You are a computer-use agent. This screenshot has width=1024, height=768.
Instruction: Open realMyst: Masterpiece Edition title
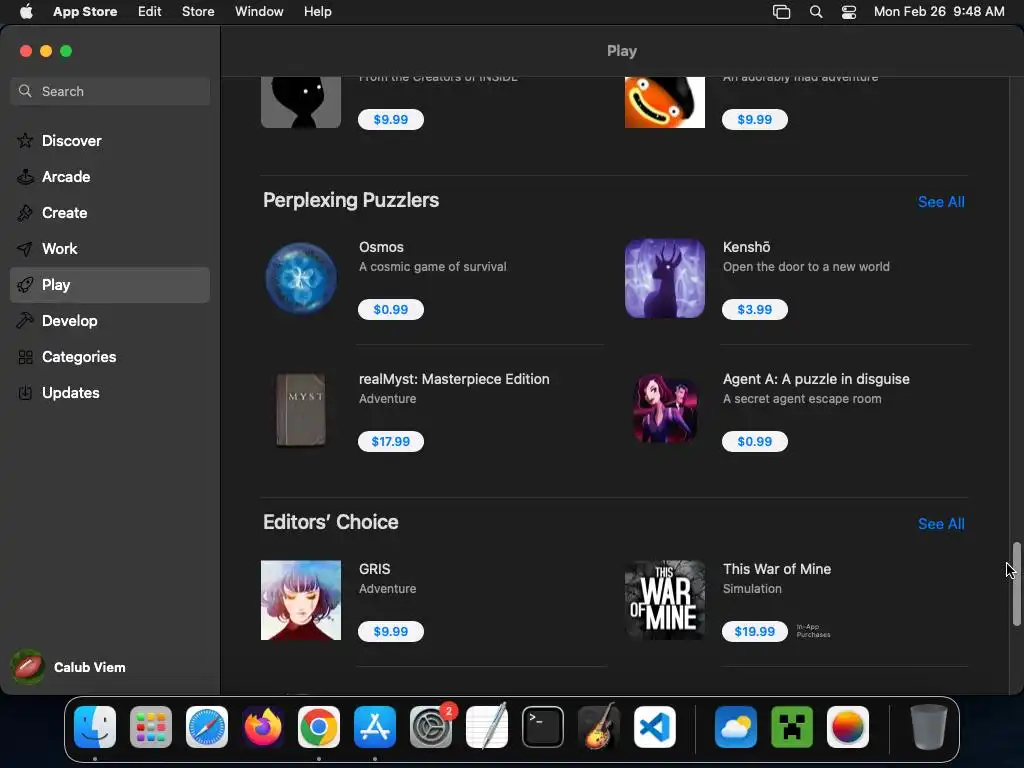pyautogui.click(x=454, y=379)
